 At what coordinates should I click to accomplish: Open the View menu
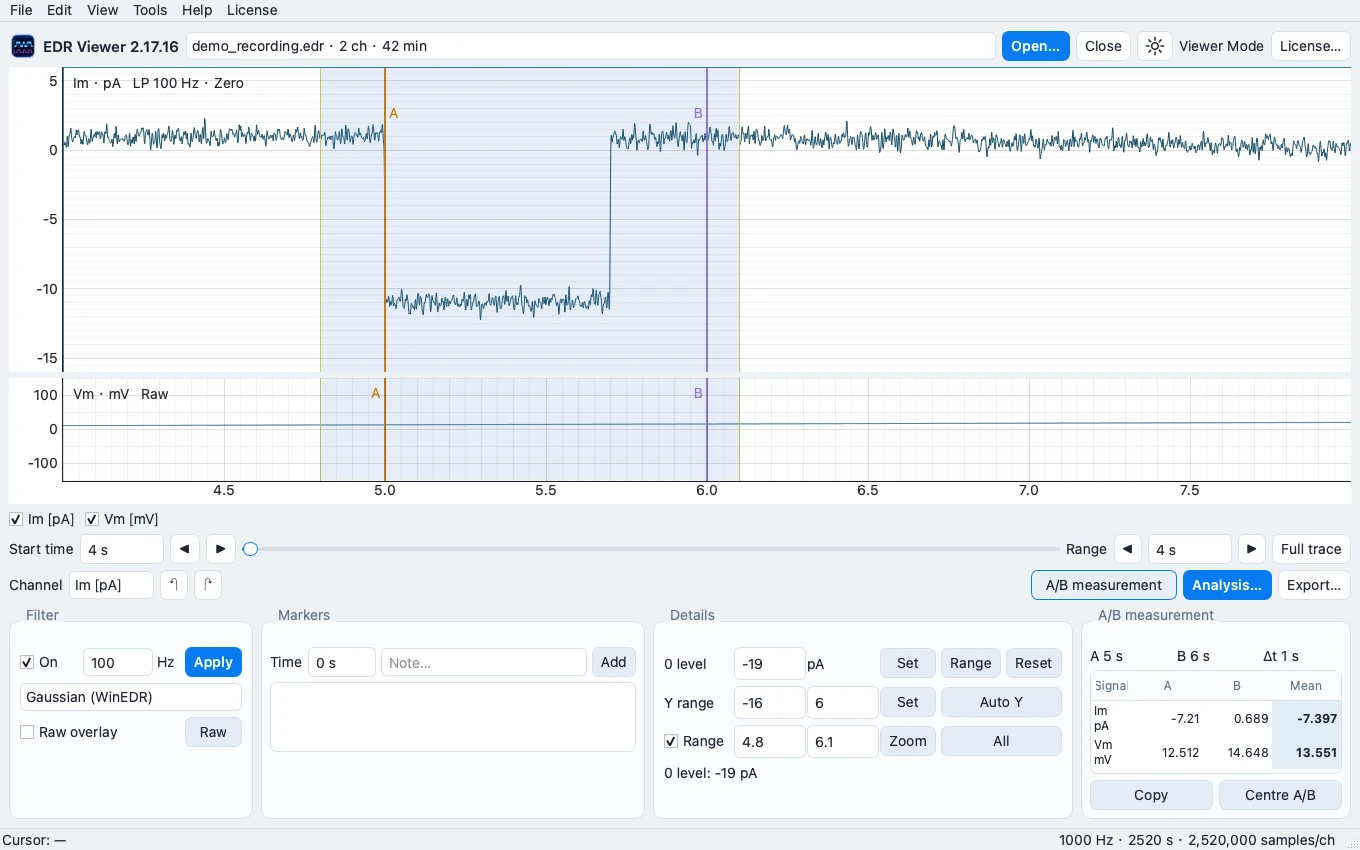click(102, 10)
